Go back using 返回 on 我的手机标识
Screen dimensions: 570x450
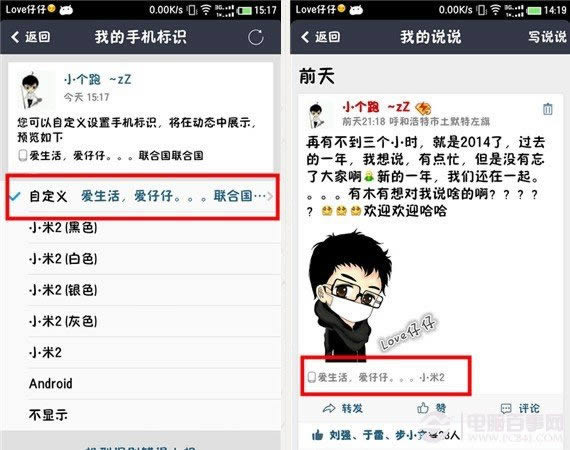tap(31, 37)
